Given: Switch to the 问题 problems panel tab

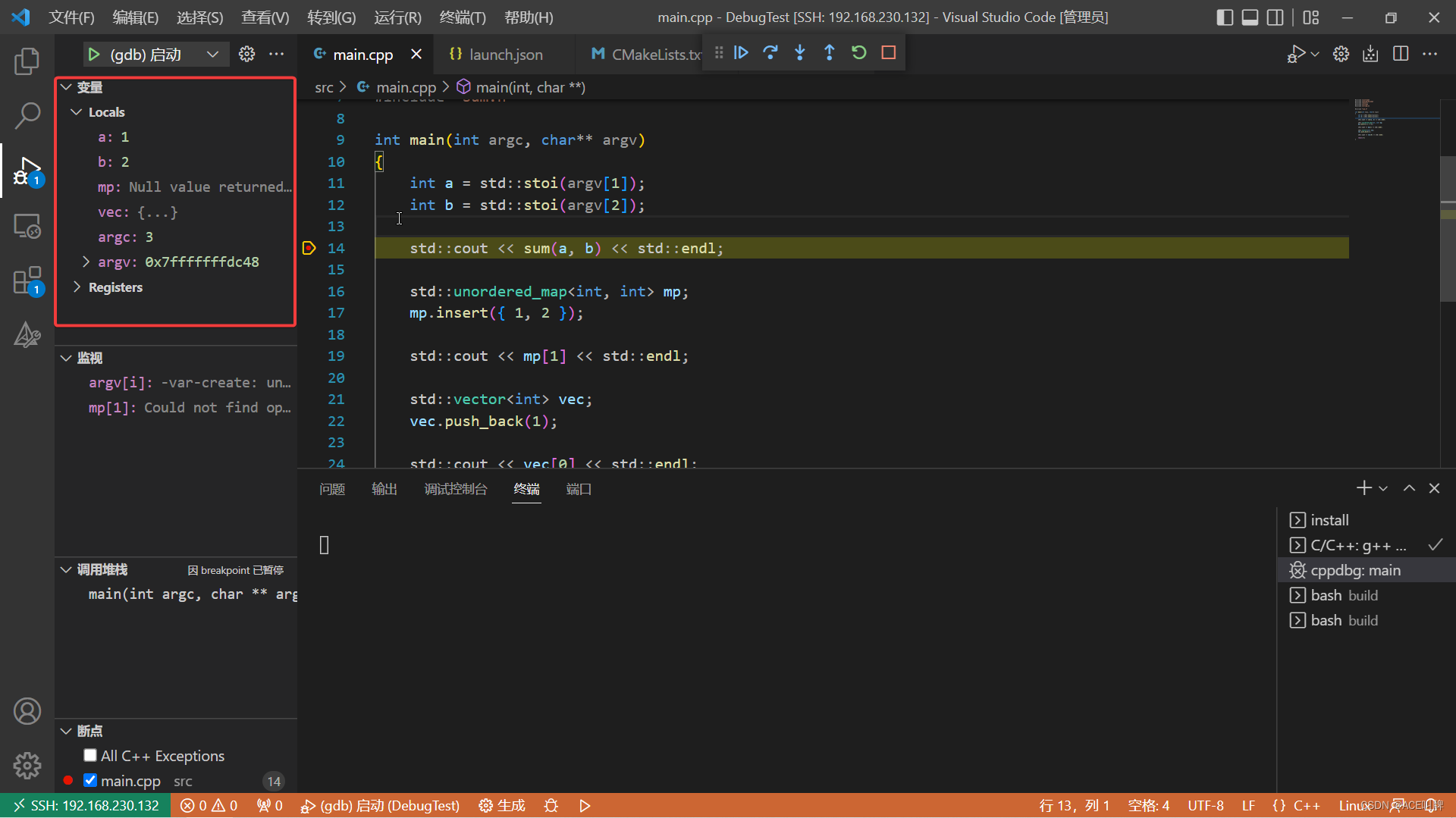Looking at the screenshot, I should point(332,489).
